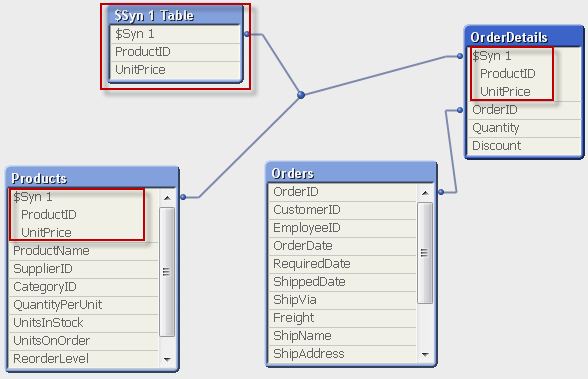Click Products table scroll-up arrow
588x379 pixels.
pos(167,198)
